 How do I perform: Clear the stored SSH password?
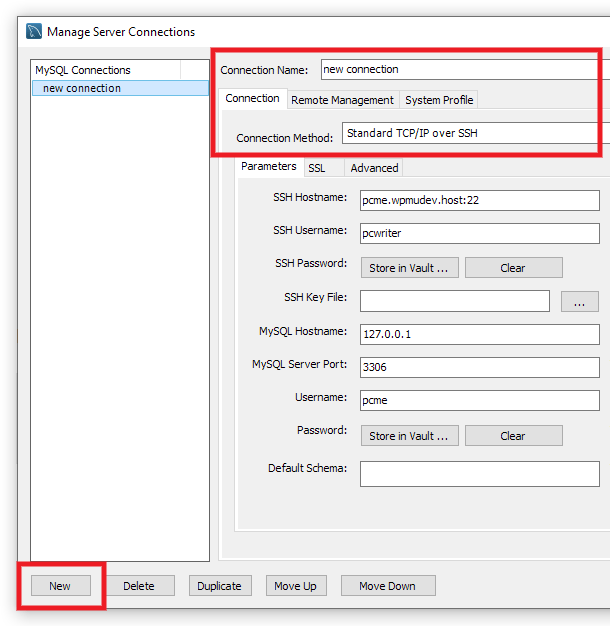(x=514, y=268)
